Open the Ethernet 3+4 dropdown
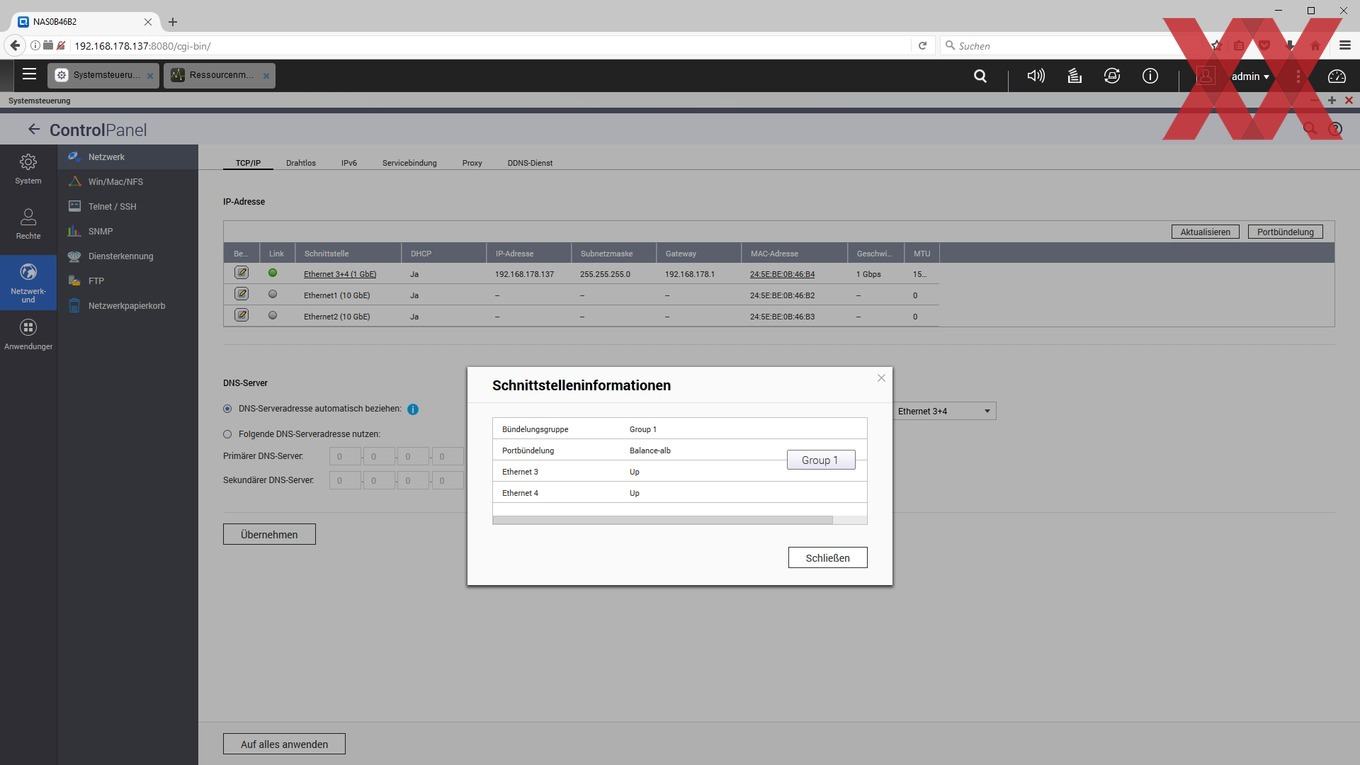The width and height of the screenshot is (1360, 765). point(944,411)
